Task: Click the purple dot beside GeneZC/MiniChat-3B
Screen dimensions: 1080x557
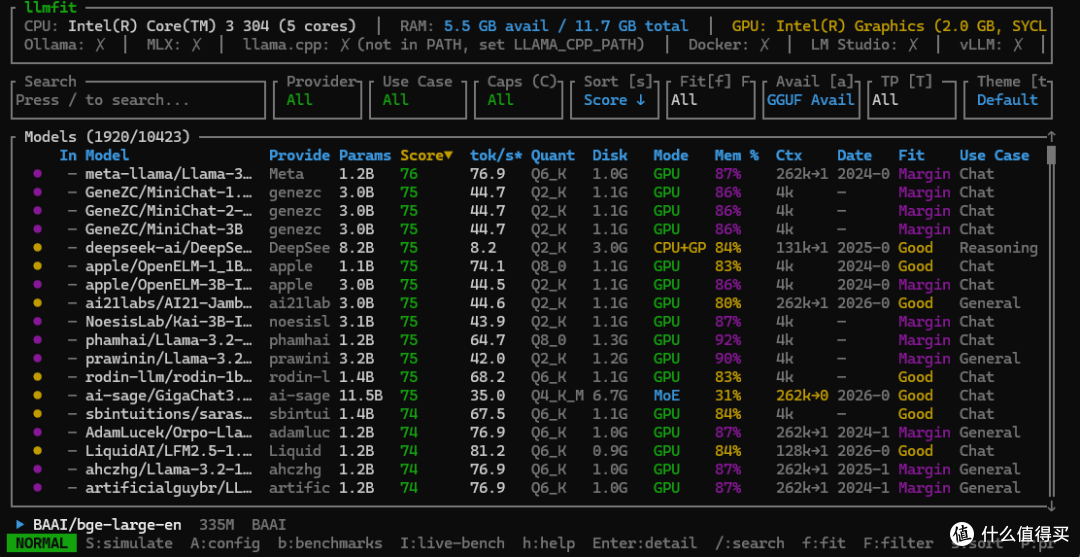Action: pos(38,229)
